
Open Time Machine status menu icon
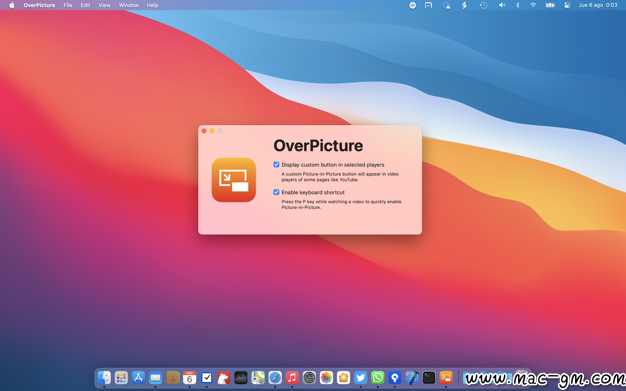pyautogui.click(x=483, y=5)
